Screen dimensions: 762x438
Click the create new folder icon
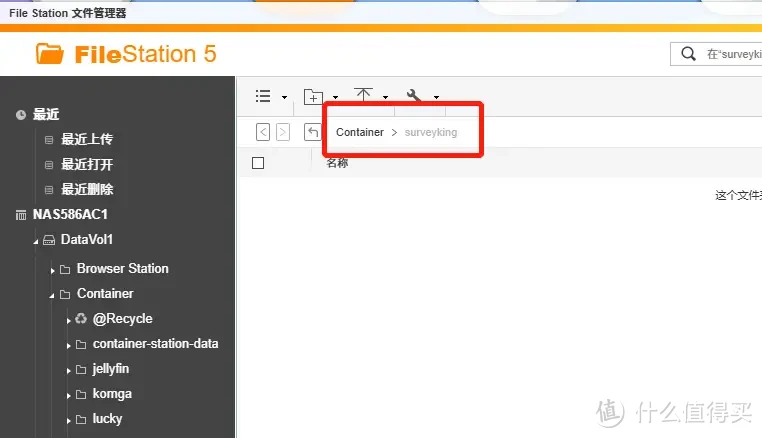(x=313, y=97)
